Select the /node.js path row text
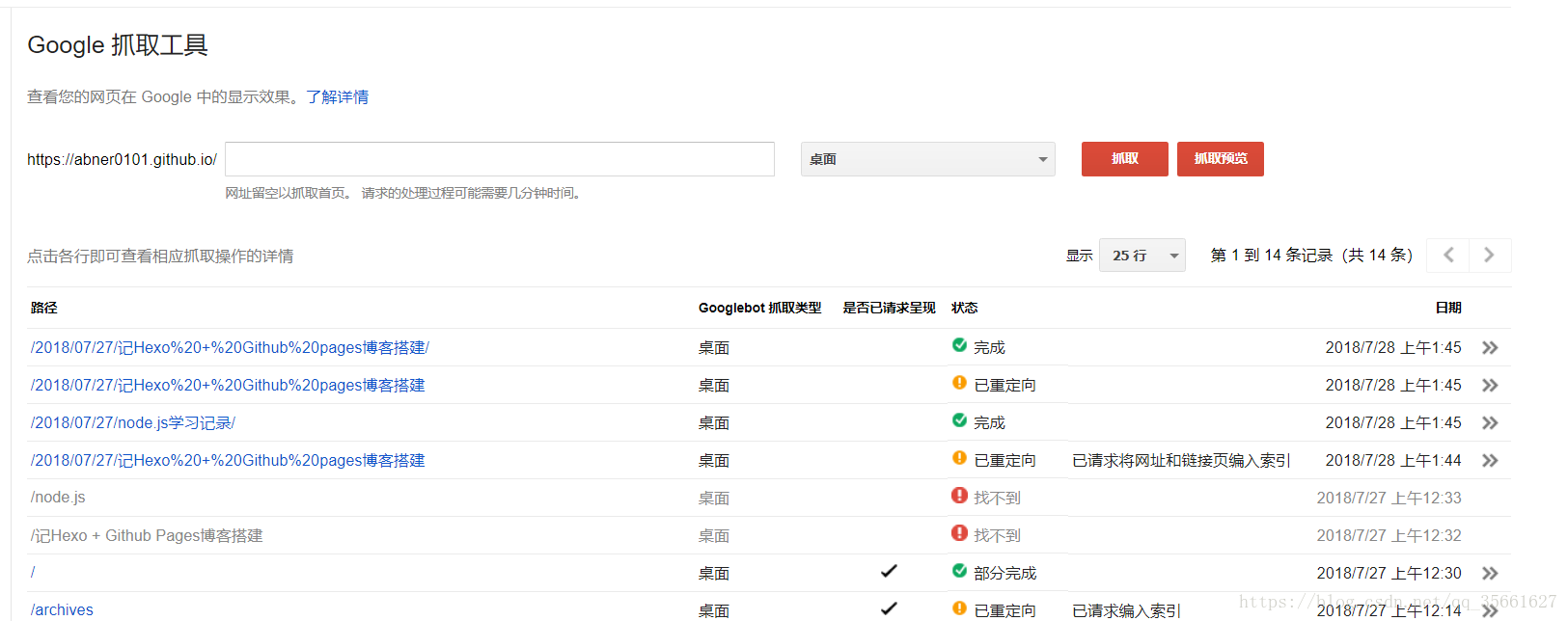Image resolution: width=1568 pixels, height=621 pixels. click(x=58, y=498)
